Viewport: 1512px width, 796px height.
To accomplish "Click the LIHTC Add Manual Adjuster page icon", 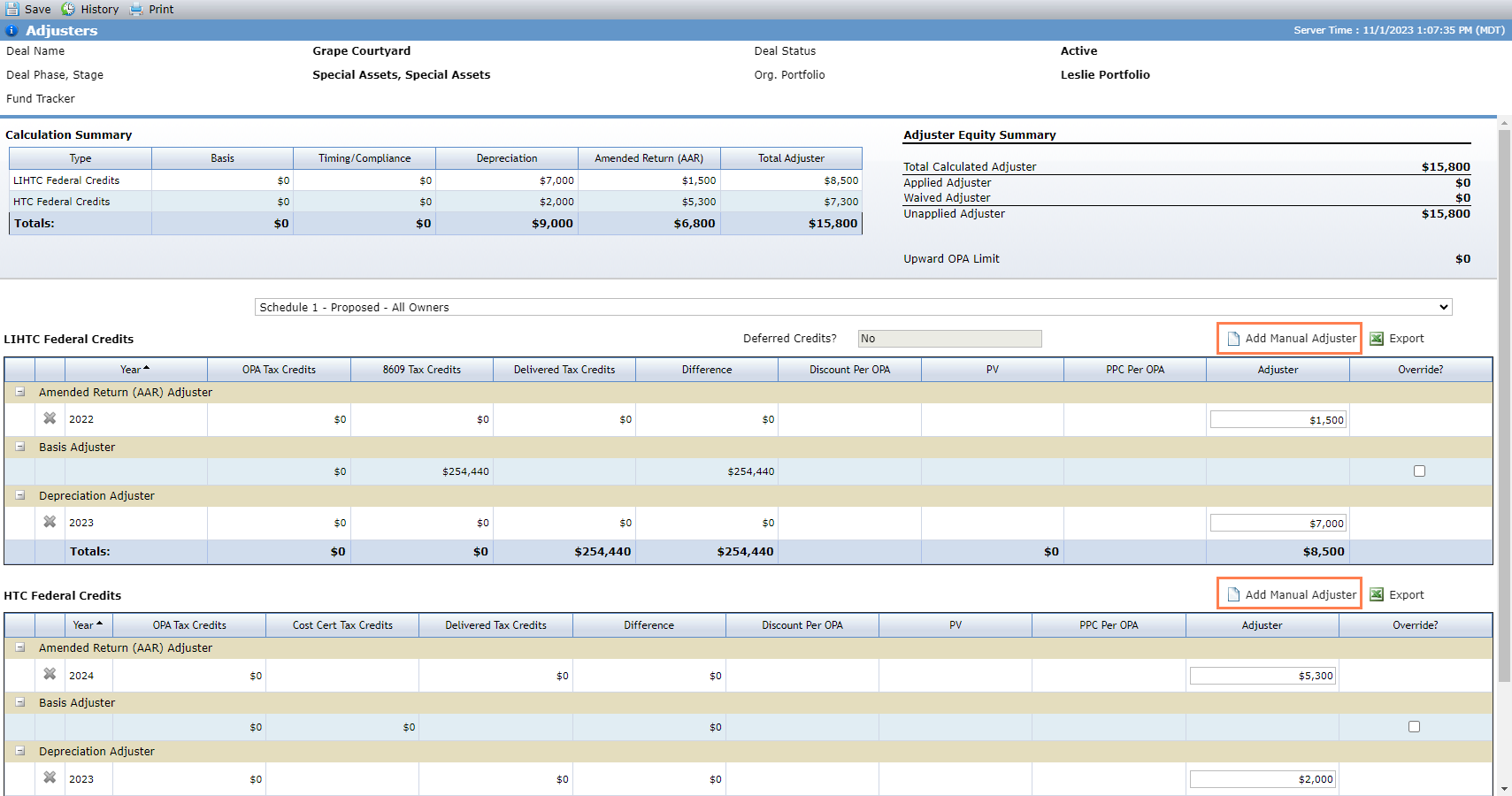I will (x=1233, y=339).
